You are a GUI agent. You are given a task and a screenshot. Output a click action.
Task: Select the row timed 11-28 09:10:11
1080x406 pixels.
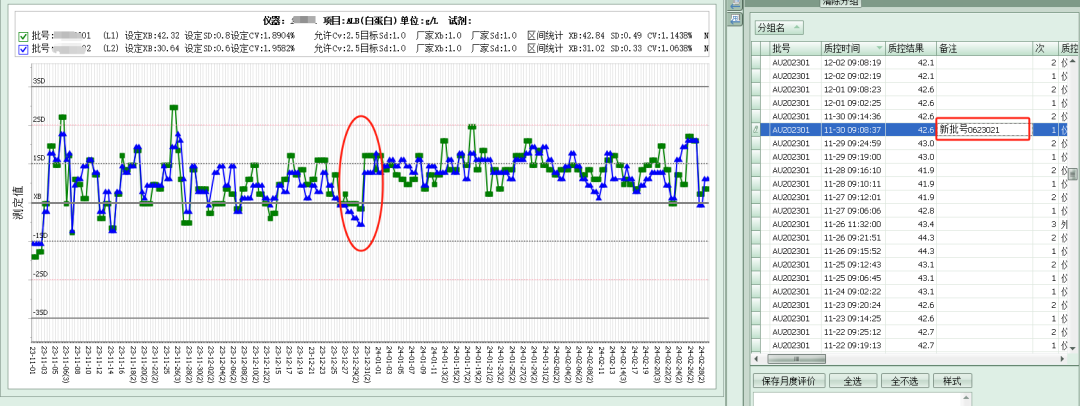point(909,184)
